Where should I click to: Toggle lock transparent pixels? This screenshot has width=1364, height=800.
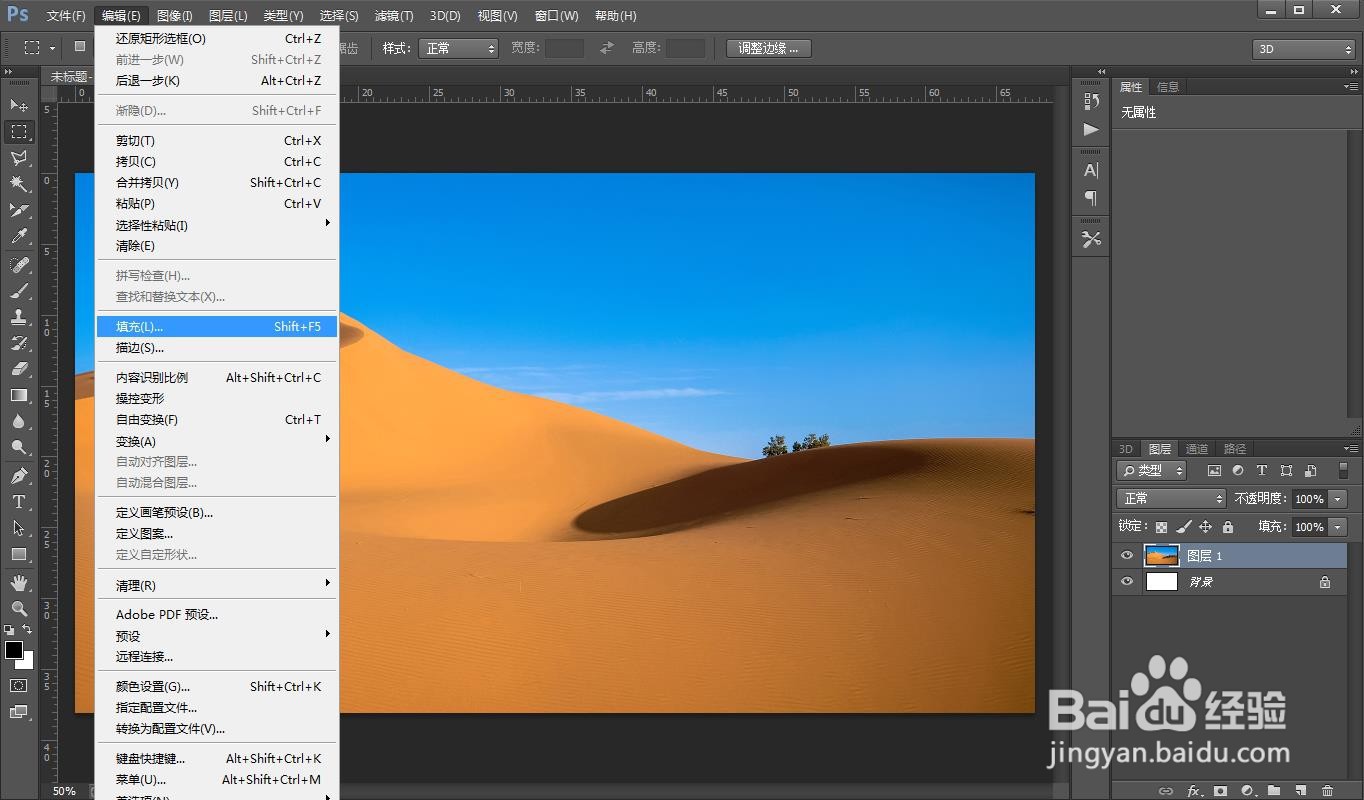[1161, 527]
